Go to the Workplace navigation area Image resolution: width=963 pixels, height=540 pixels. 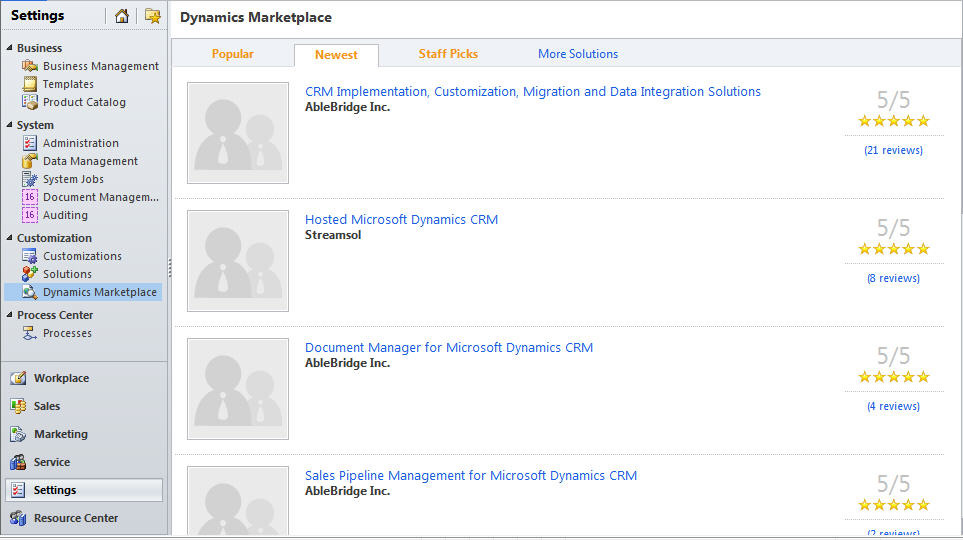click(x=61, y=378)
